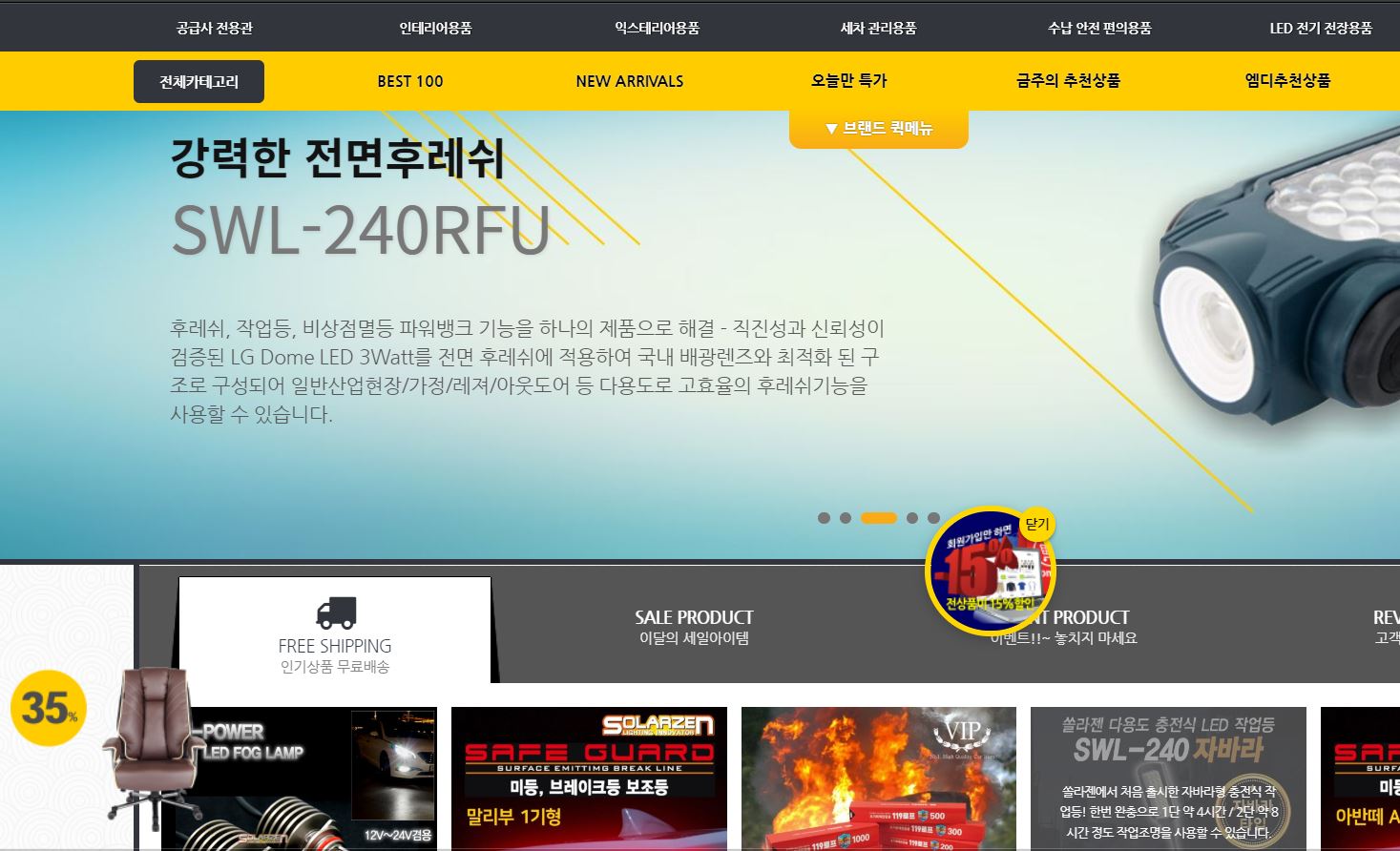
Task: Close the 15% popup with 닫기
Action: tap(1037, 524)
